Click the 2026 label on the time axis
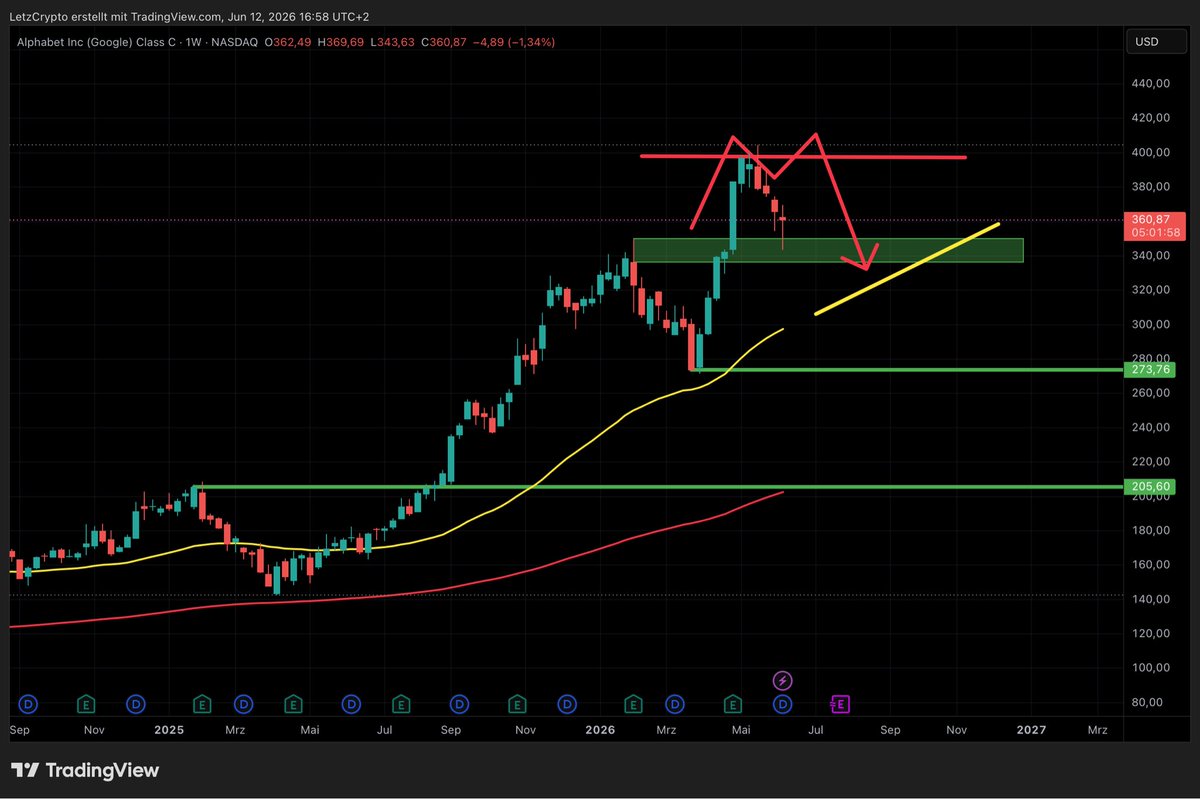Screen dimensions: 1200x799 click(x=600, y=730)
